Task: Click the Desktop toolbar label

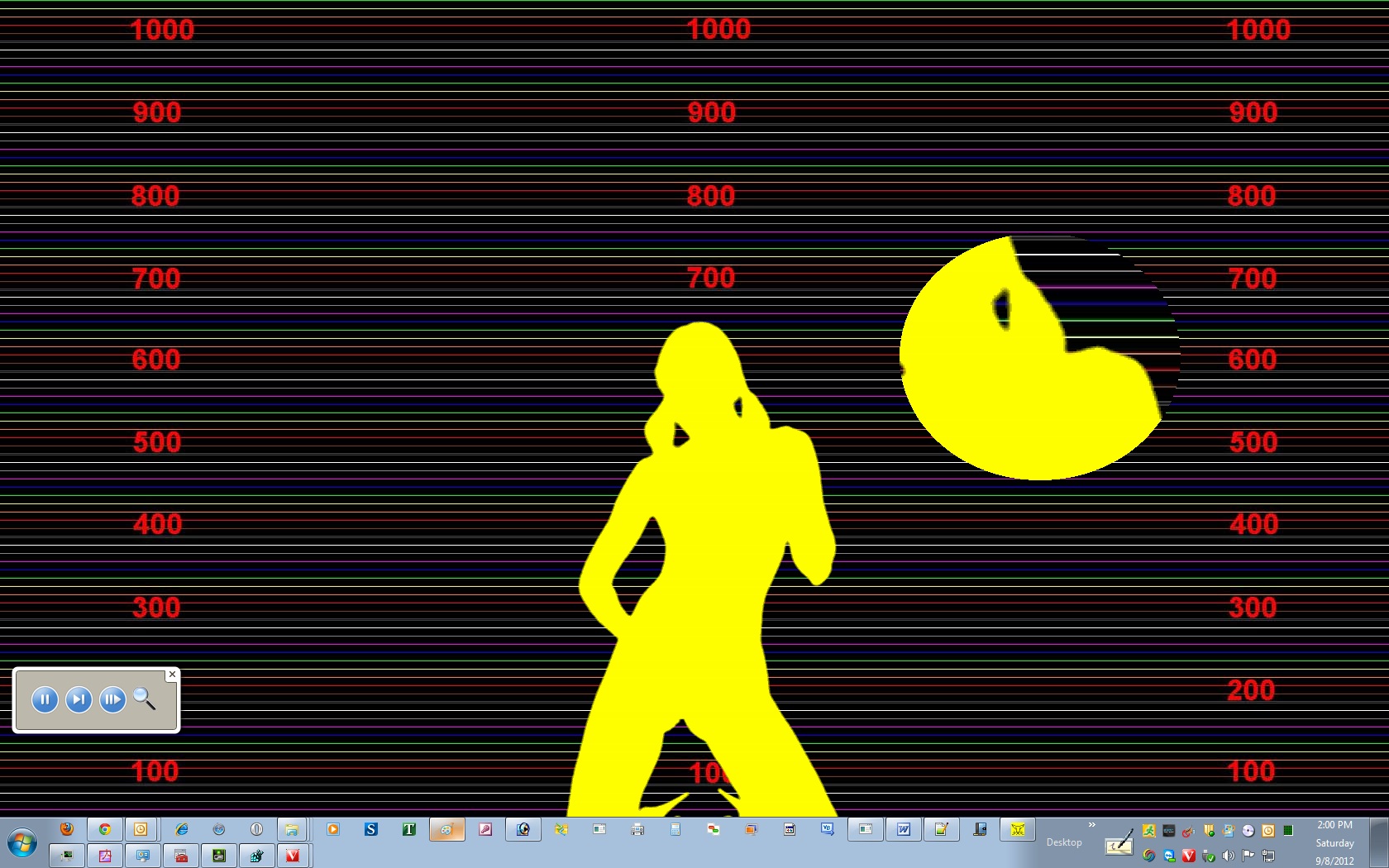Action: point(1064,842)
